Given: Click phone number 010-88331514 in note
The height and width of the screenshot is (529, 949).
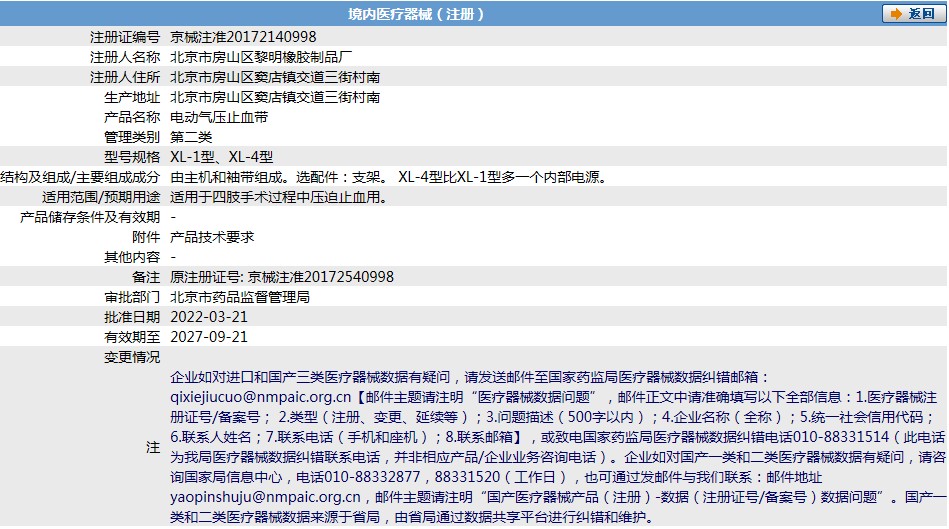Looking at the screenshot, I should [x=841, y=437].
